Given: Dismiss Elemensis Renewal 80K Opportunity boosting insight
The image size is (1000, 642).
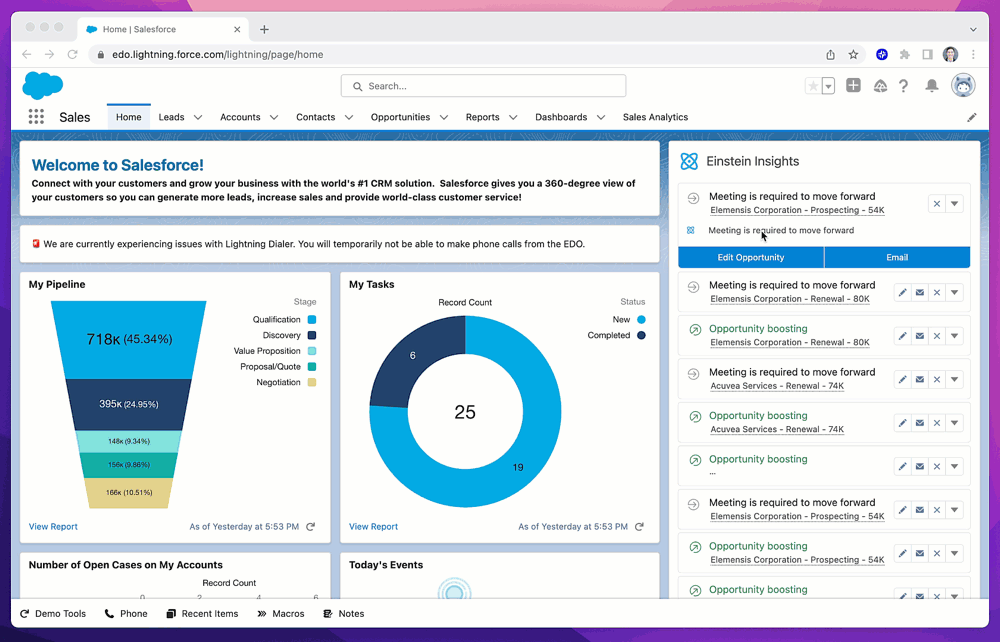Looking at the screenshot, I should coord(937,336).
